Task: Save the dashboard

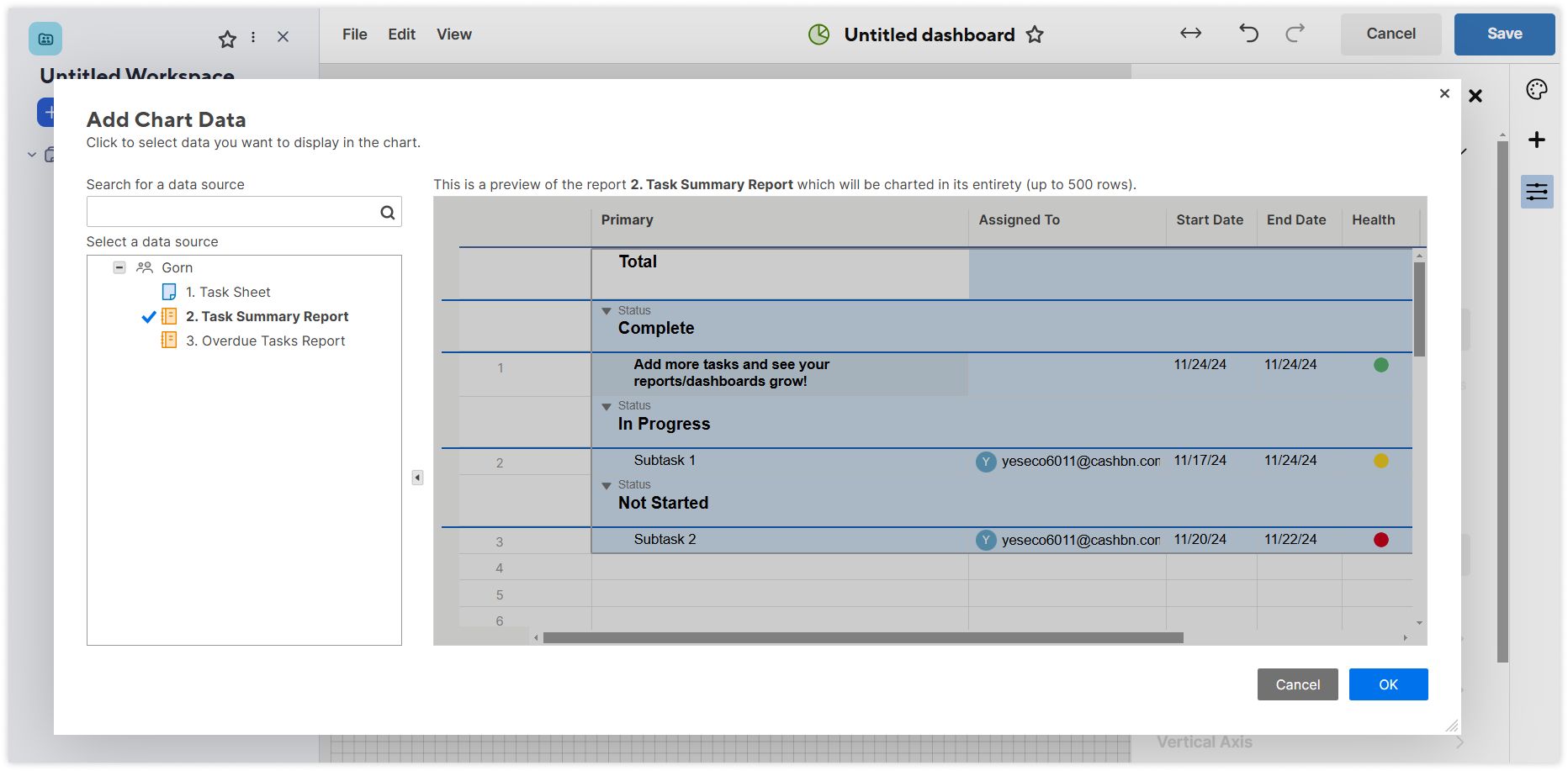Action: [x=1504, y=34]
